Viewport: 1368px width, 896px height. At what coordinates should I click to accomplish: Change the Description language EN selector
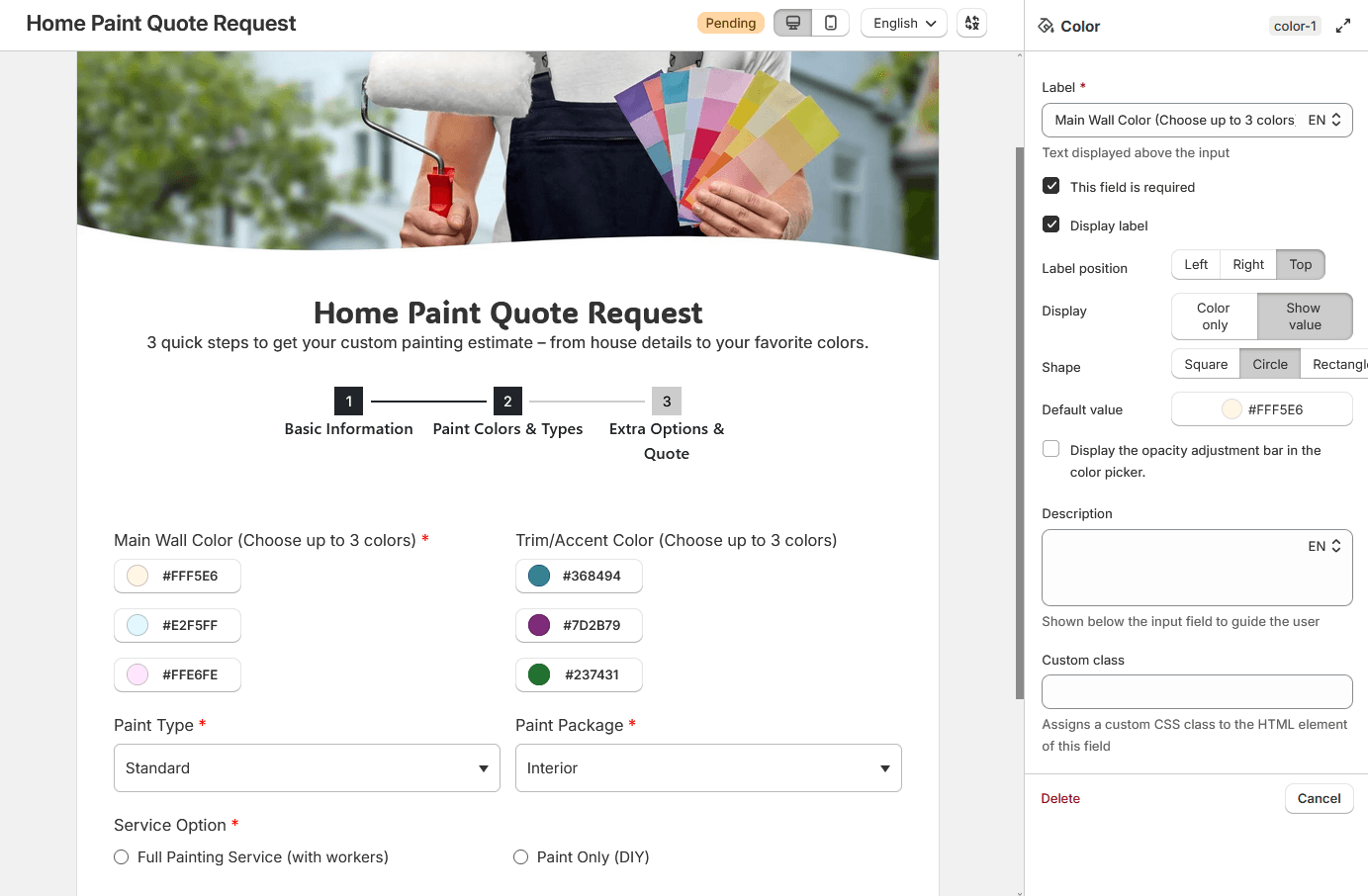1324,546
